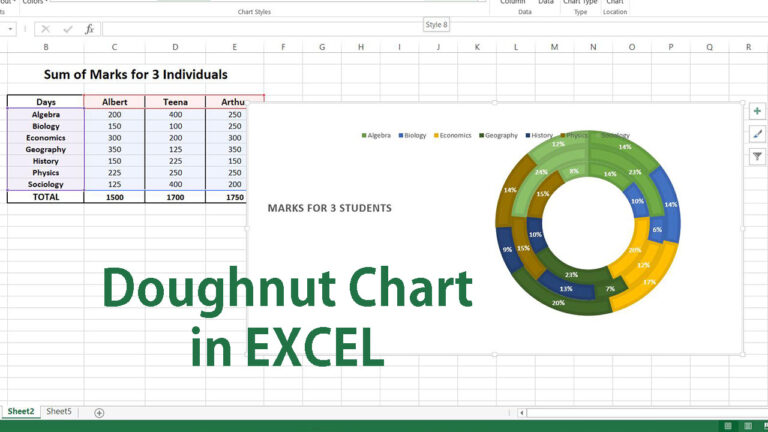Select column E header

click(x=234, y=47)
